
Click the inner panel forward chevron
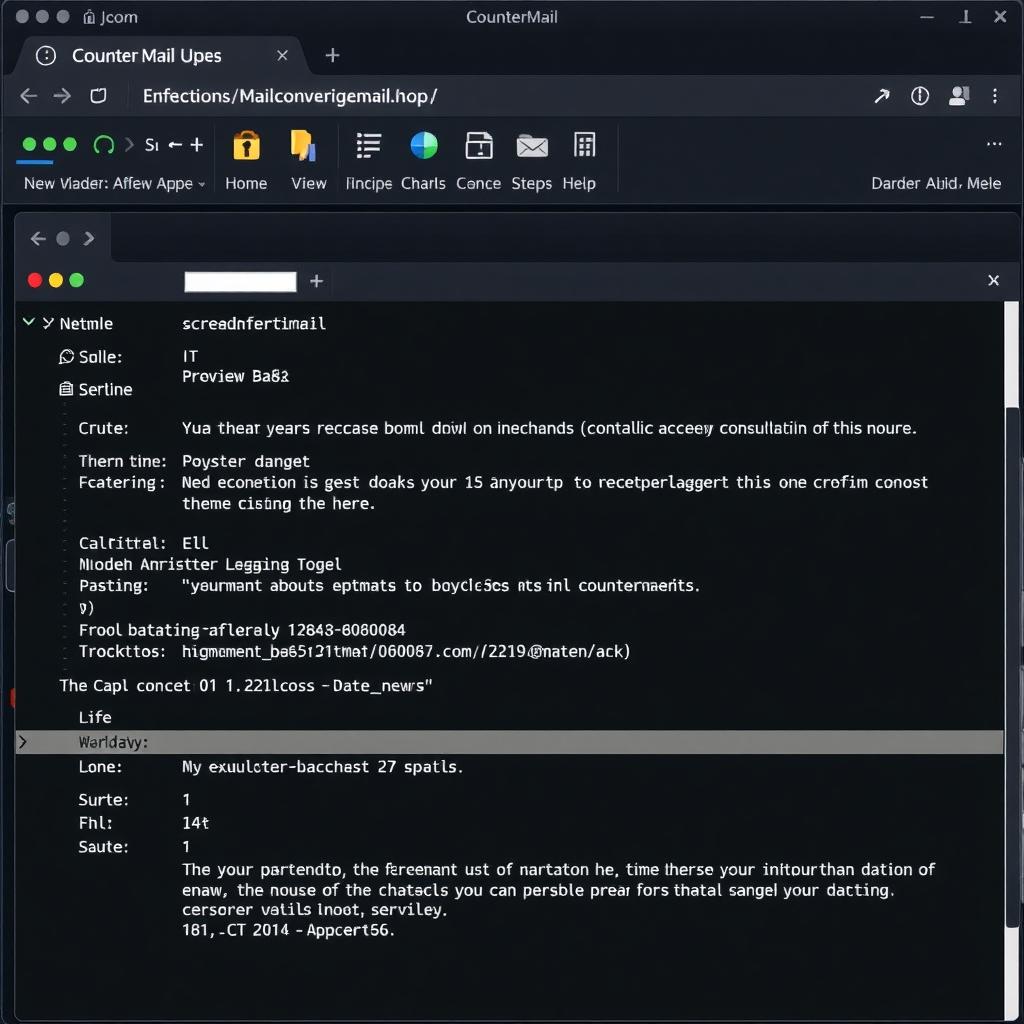click(x=89, y=238)
